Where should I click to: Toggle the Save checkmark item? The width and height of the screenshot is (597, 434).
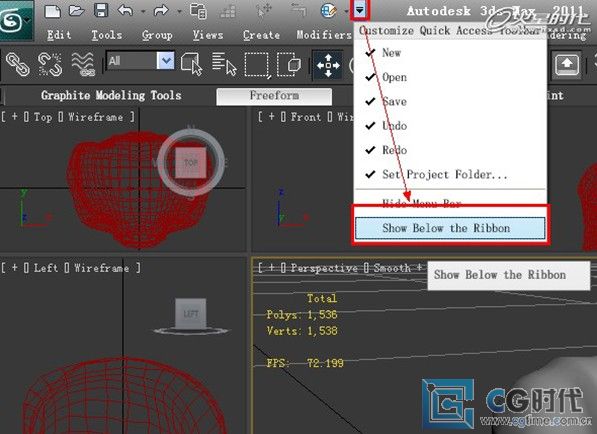click(x=450, y=102)
